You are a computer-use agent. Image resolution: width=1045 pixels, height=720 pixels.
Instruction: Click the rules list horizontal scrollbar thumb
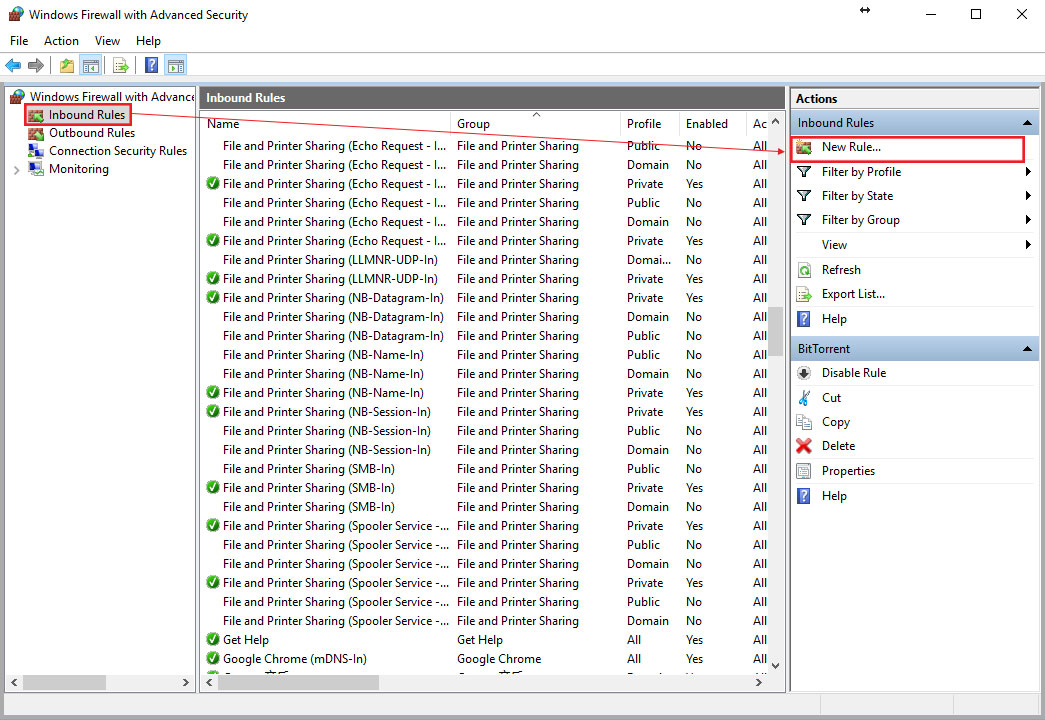pyautogui.click(x=298, y=683)
